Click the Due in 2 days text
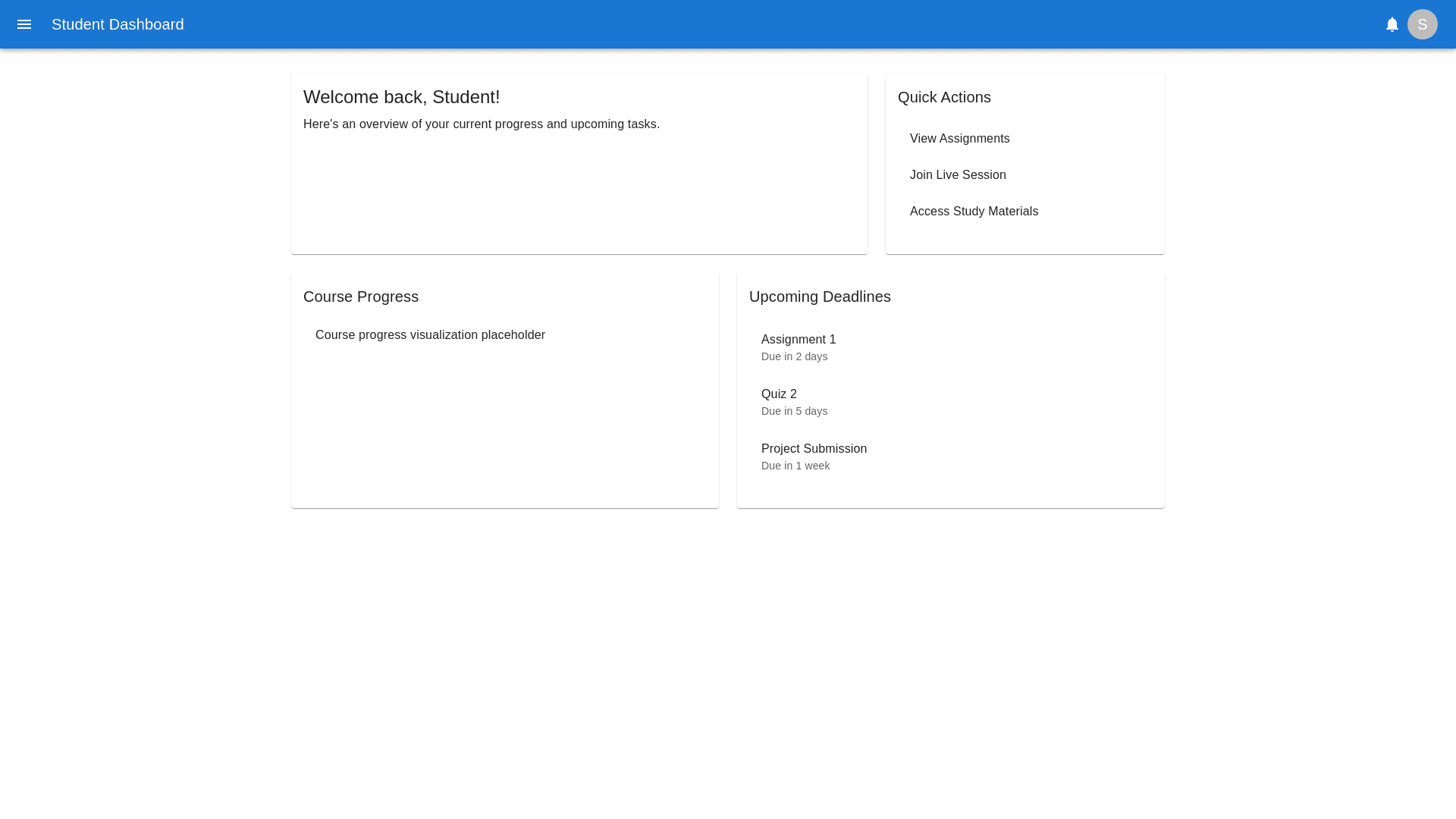Screen dimensions: 1456x819 (x=794, y=356)
